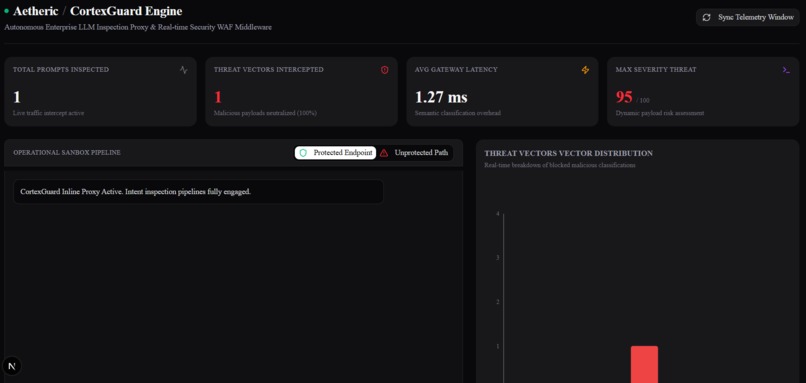Click 'Live traffic intercept active' text

(x=48, y=113)
